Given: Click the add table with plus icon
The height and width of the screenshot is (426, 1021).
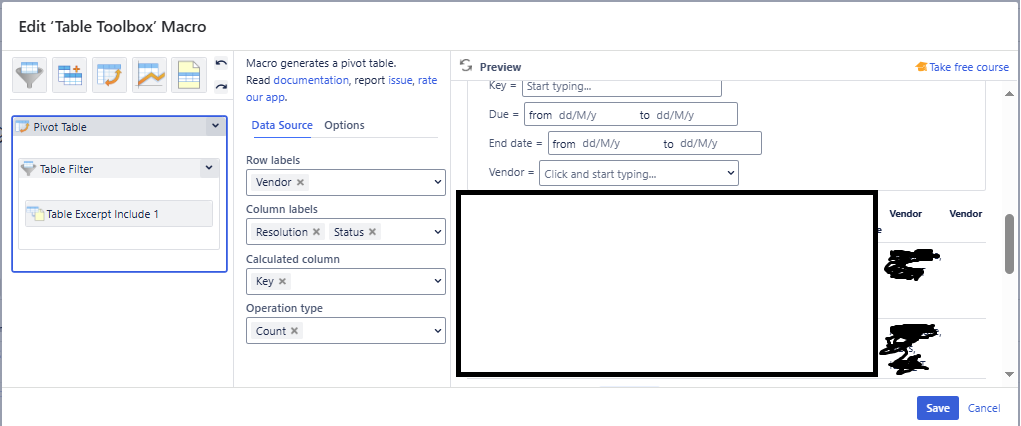Looking at the screenshot, I should (x=70, y=75).
